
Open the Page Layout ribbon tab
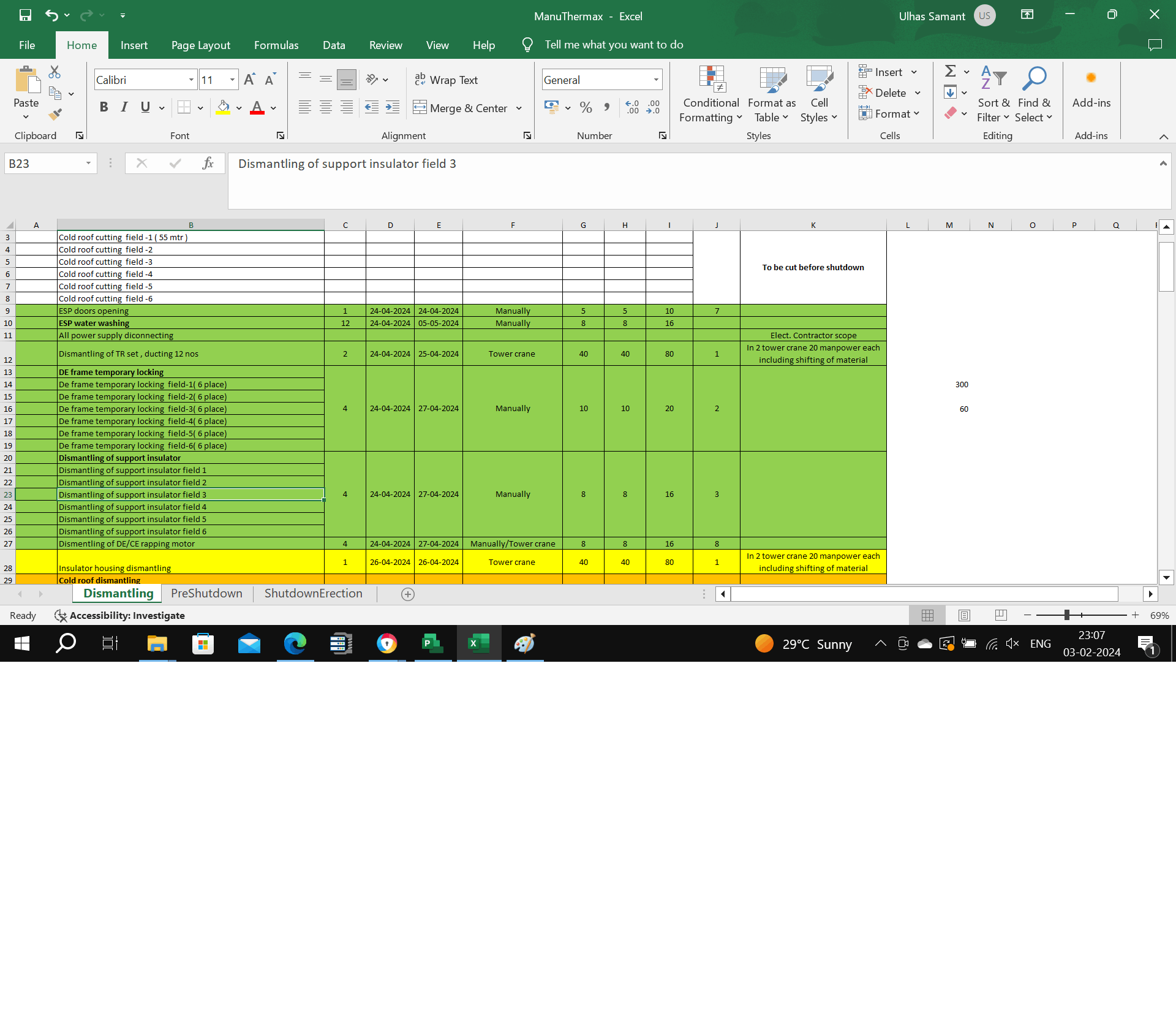pyautogui.click(x=201, y=45)
